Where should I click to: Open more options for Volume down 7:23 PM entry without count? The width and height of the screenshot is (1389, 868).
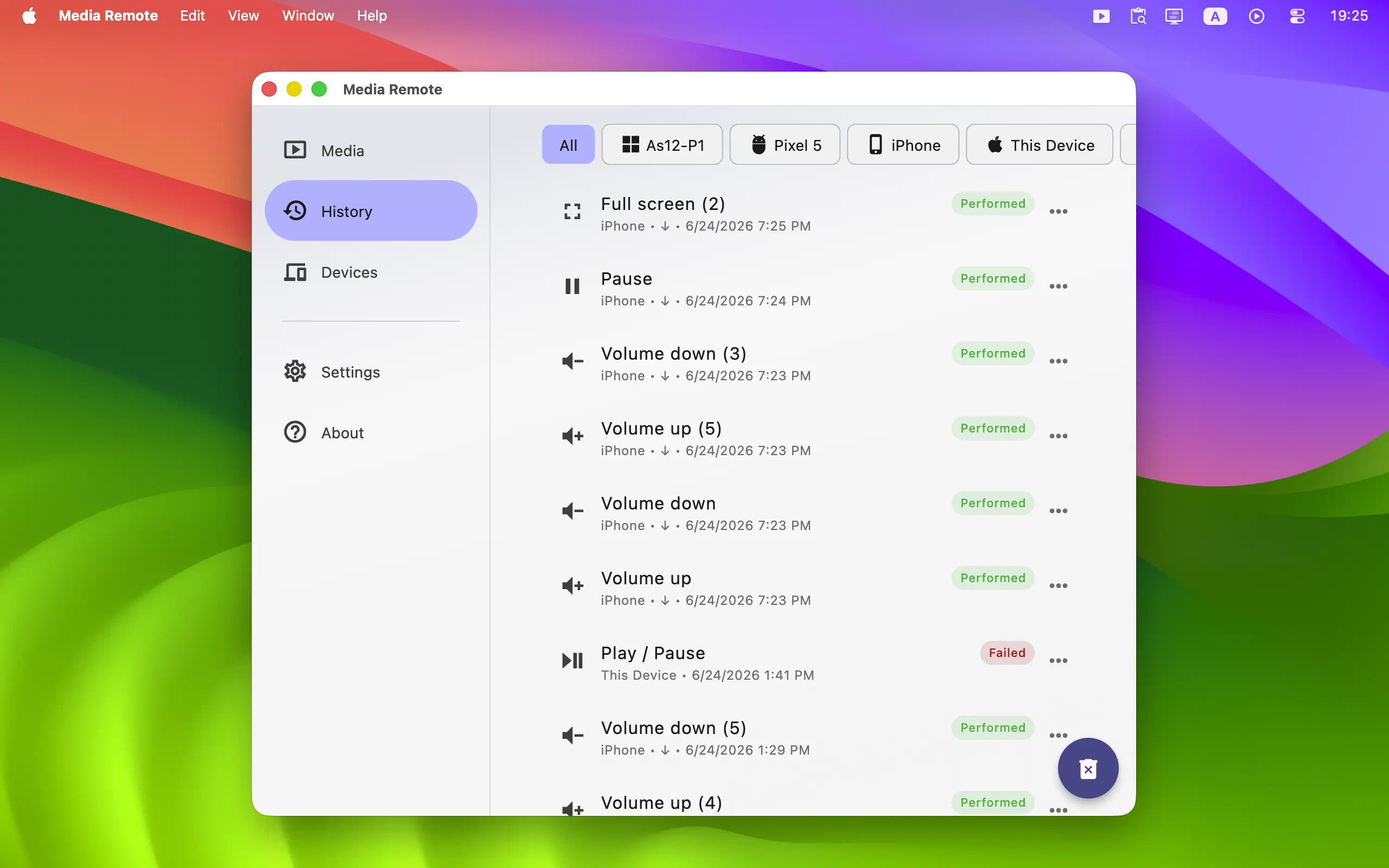[1058, 511]
